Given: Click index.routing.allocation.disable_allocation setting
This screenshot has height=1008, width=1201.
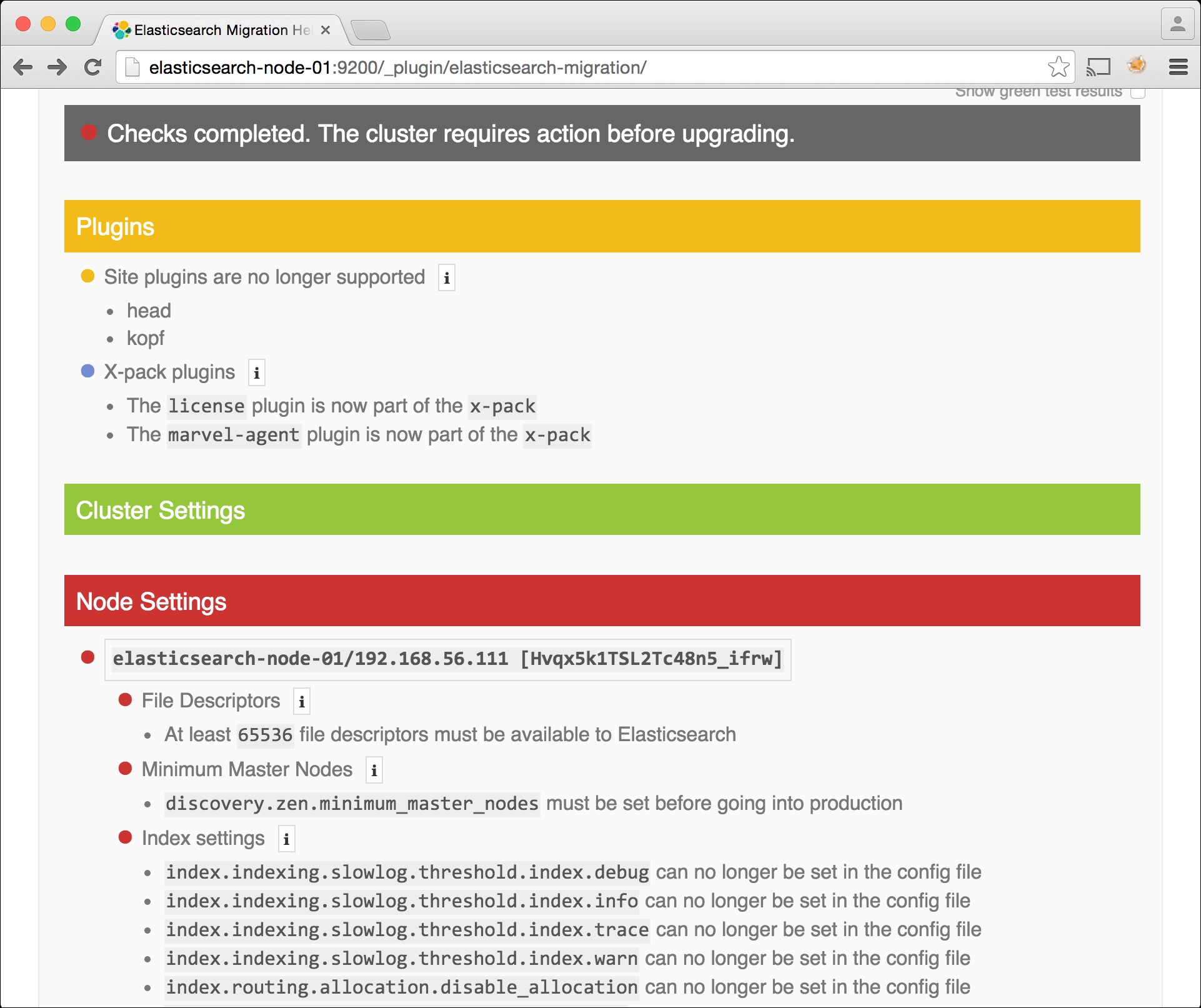Looking at the screenshot, I should coord(402,987).
